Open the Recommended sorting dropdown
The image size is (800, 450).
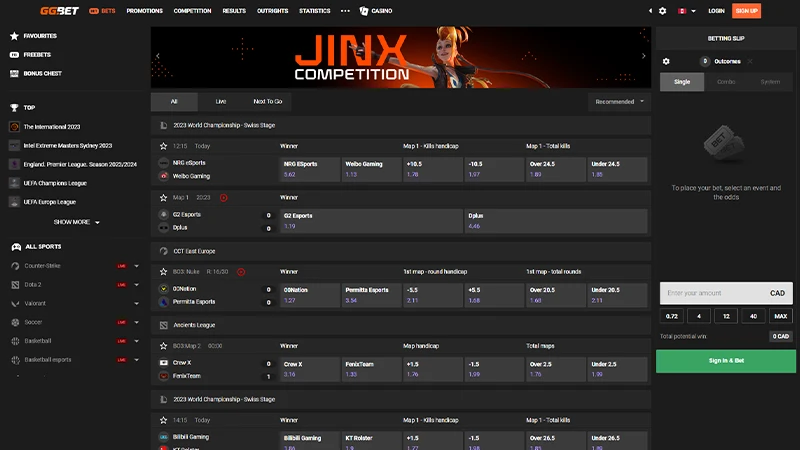coord(619,102)
